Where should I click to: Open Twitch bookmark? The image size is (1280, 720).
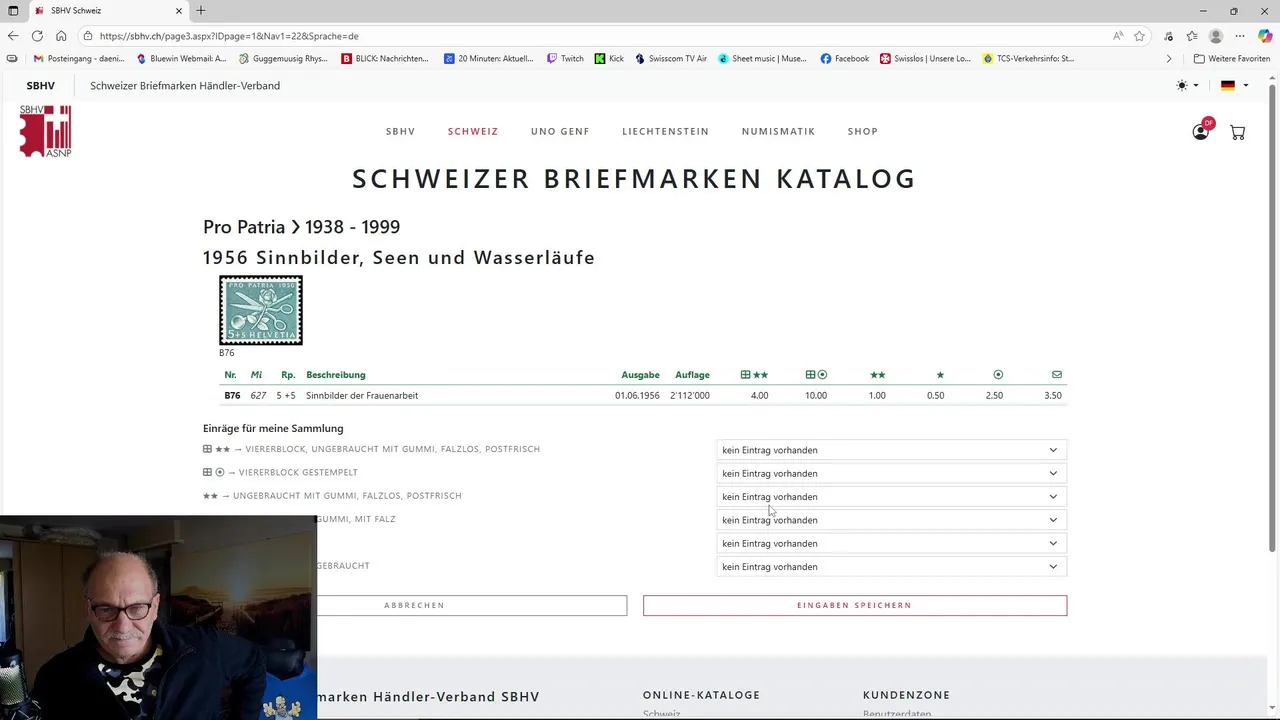coord(565,59)
